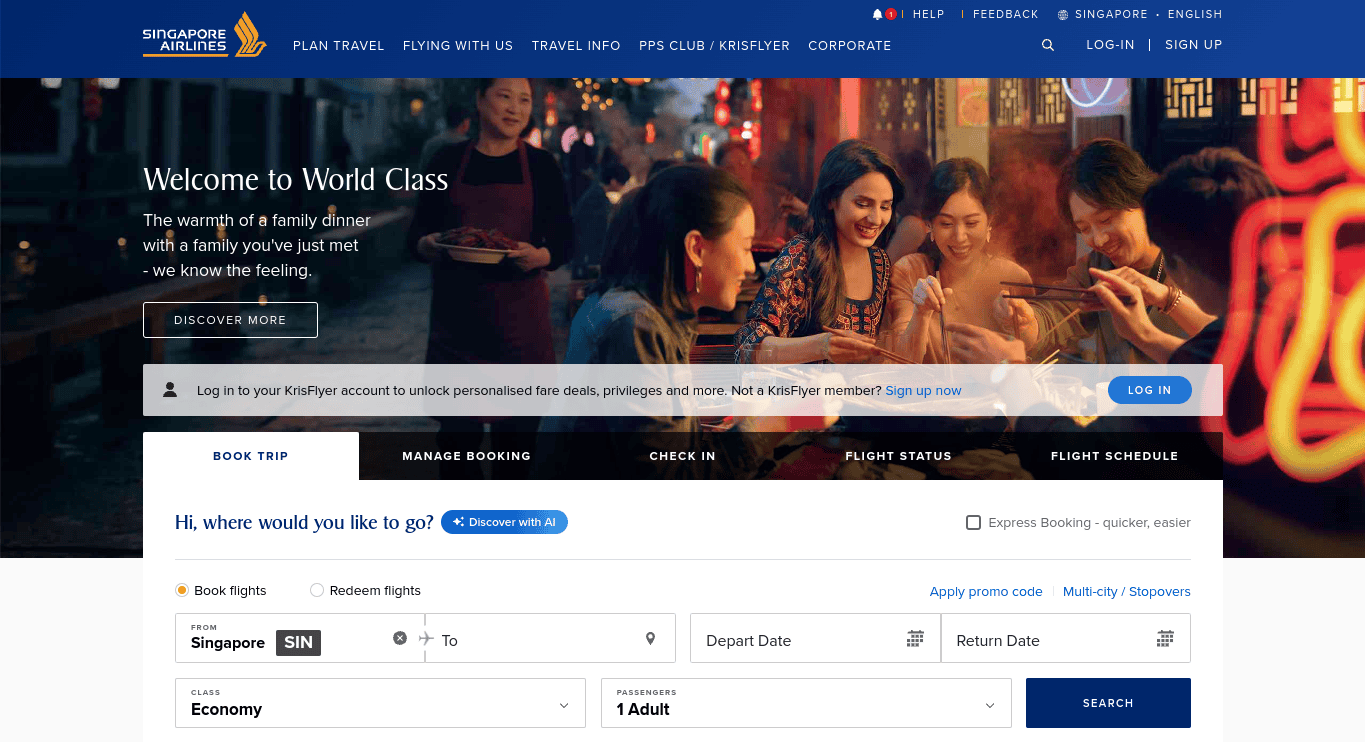This screenshot has height=742, width=1365.
Task: Switch to the Book Trip tab
Action: (x=251, y=456)
